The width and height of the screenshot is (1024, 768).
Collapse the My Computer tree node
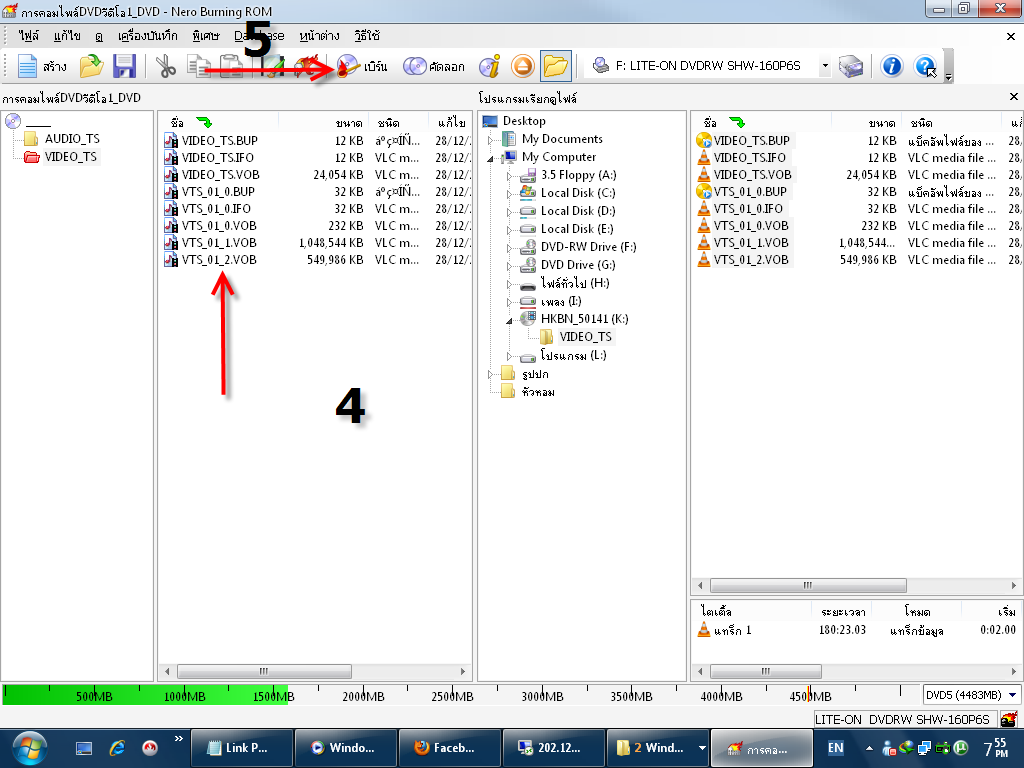[x=490, y=158]
